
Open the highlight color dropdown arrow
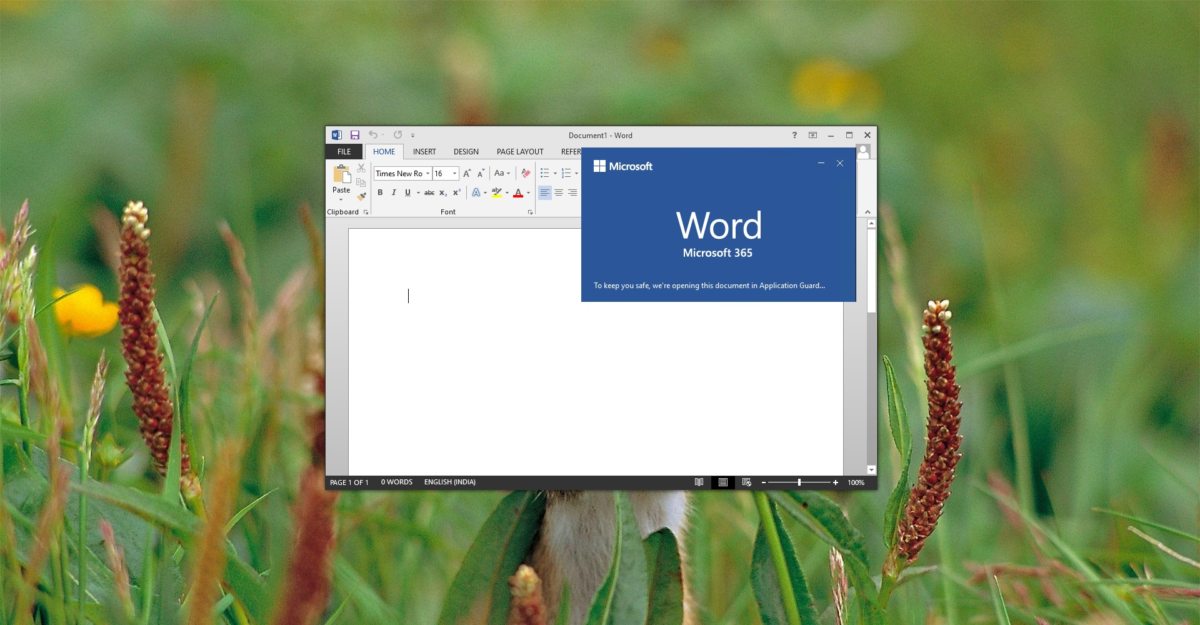point(506,192)
